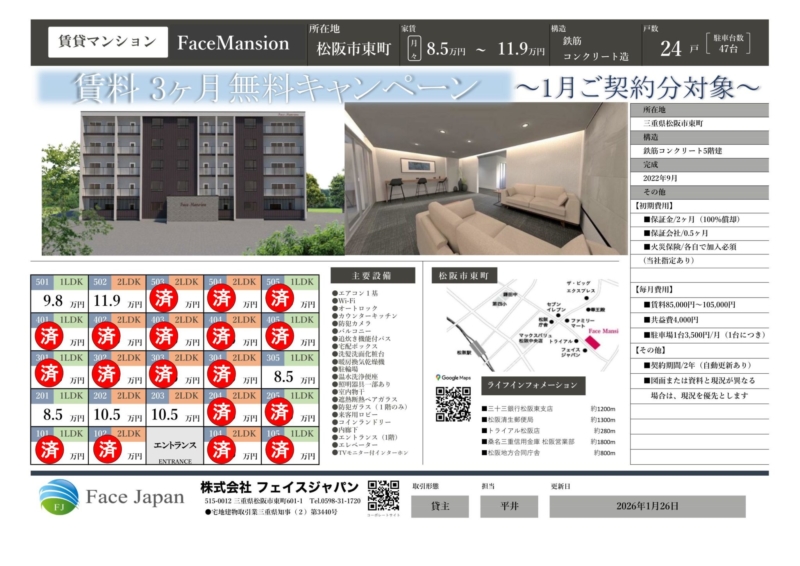Click the red 済 stamp on room 503
Viewport: 800px width, 566px height.
point(164,297)
